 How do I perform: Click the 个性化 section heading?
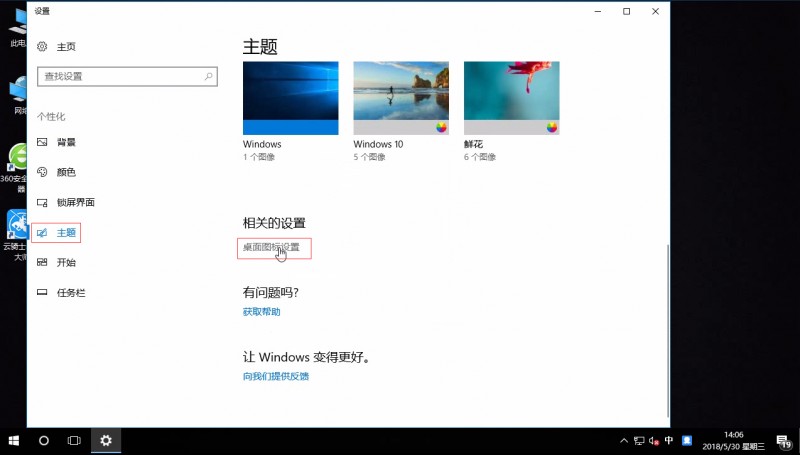click(51, 117)
